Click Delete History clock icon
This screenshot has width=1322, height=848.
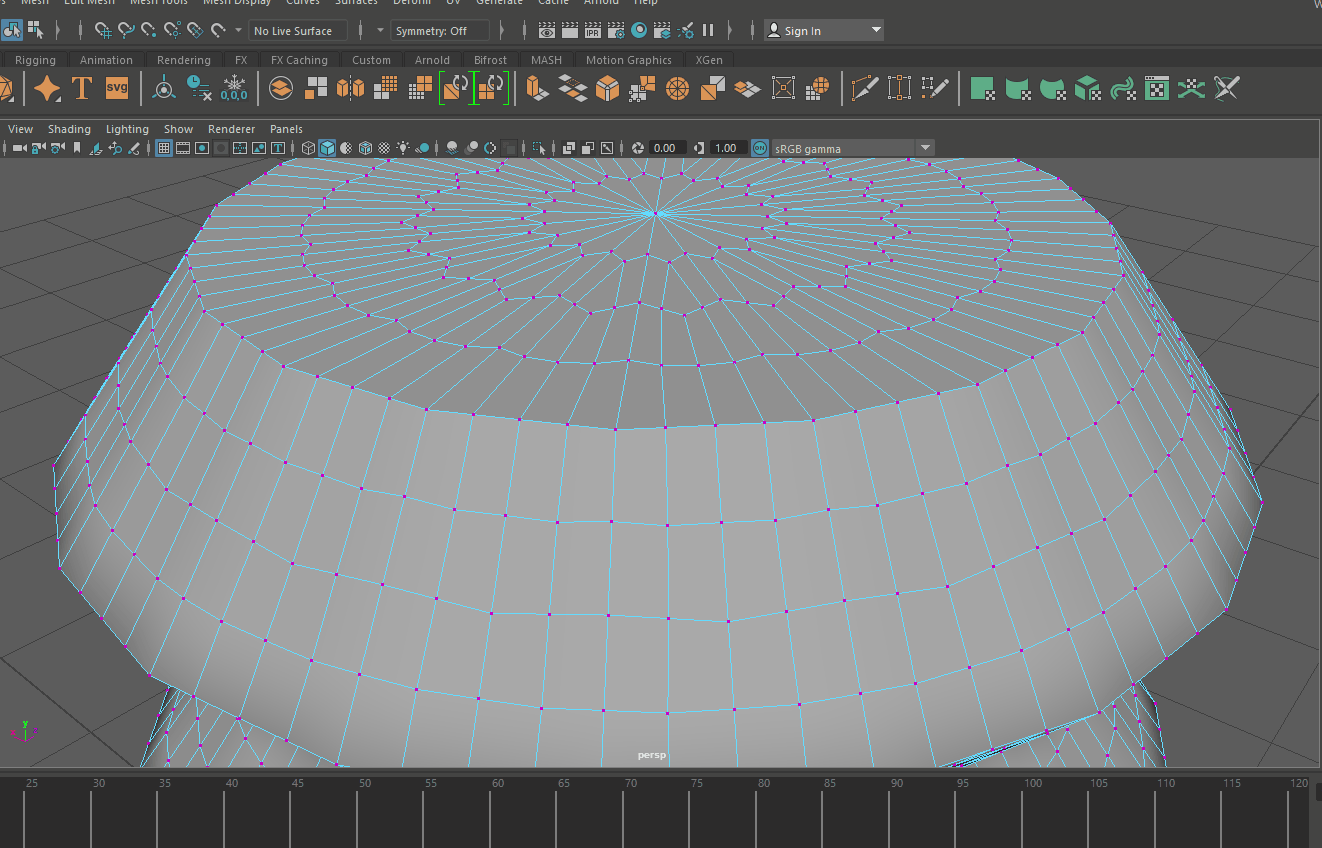click(199, 88)
